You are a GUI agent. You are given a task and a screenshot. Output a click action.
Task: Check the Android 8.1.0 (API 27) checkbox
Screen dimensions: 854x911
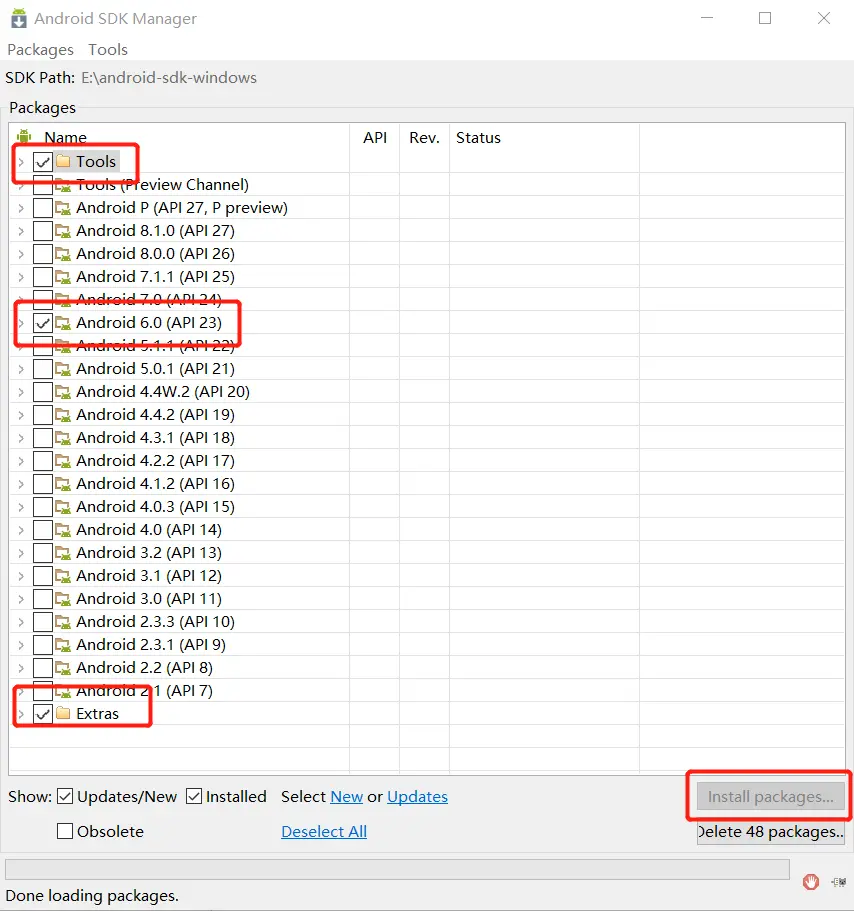pos(43,231)
